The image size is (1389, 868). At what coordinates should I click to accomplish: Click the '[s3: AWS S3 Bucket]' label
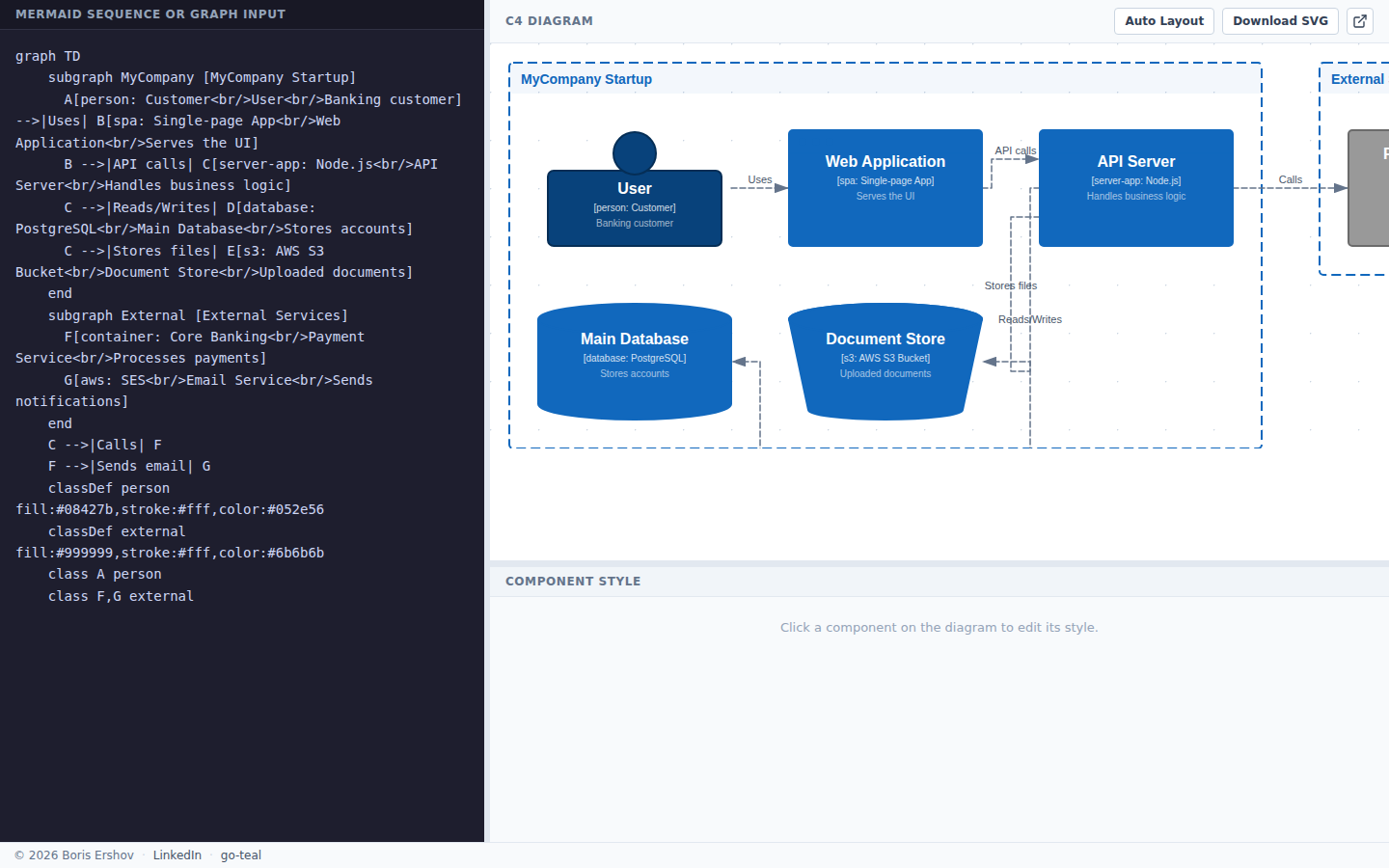885,358
